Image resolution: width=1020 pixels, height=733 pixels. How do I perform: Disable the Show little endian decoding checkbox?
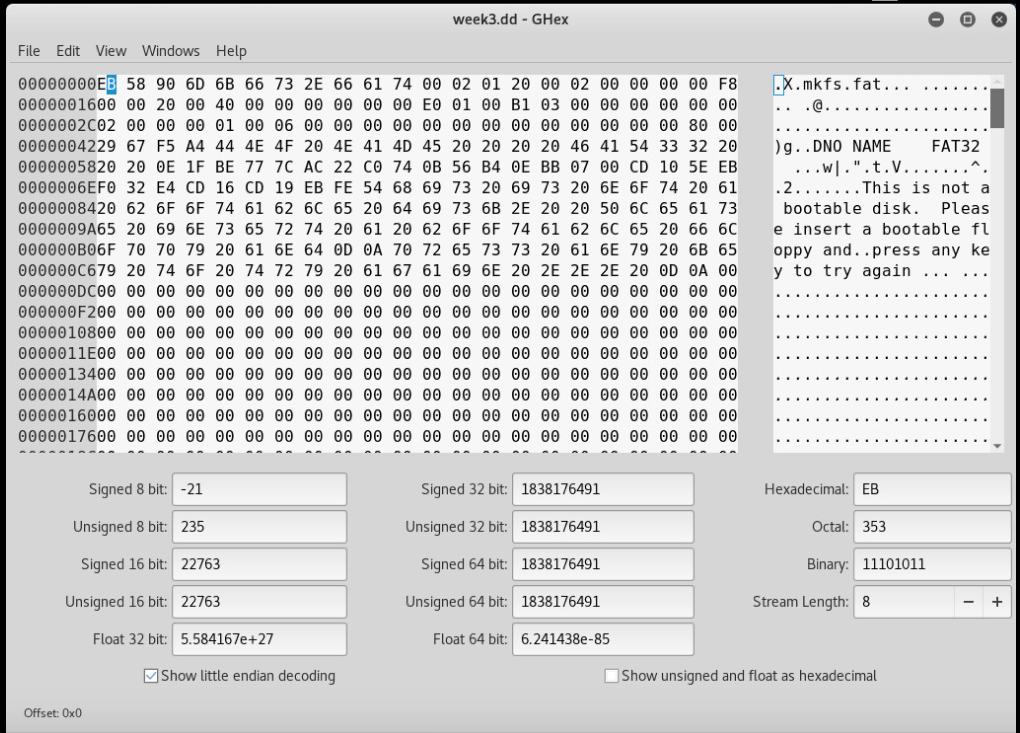click(x=150, y=676)
